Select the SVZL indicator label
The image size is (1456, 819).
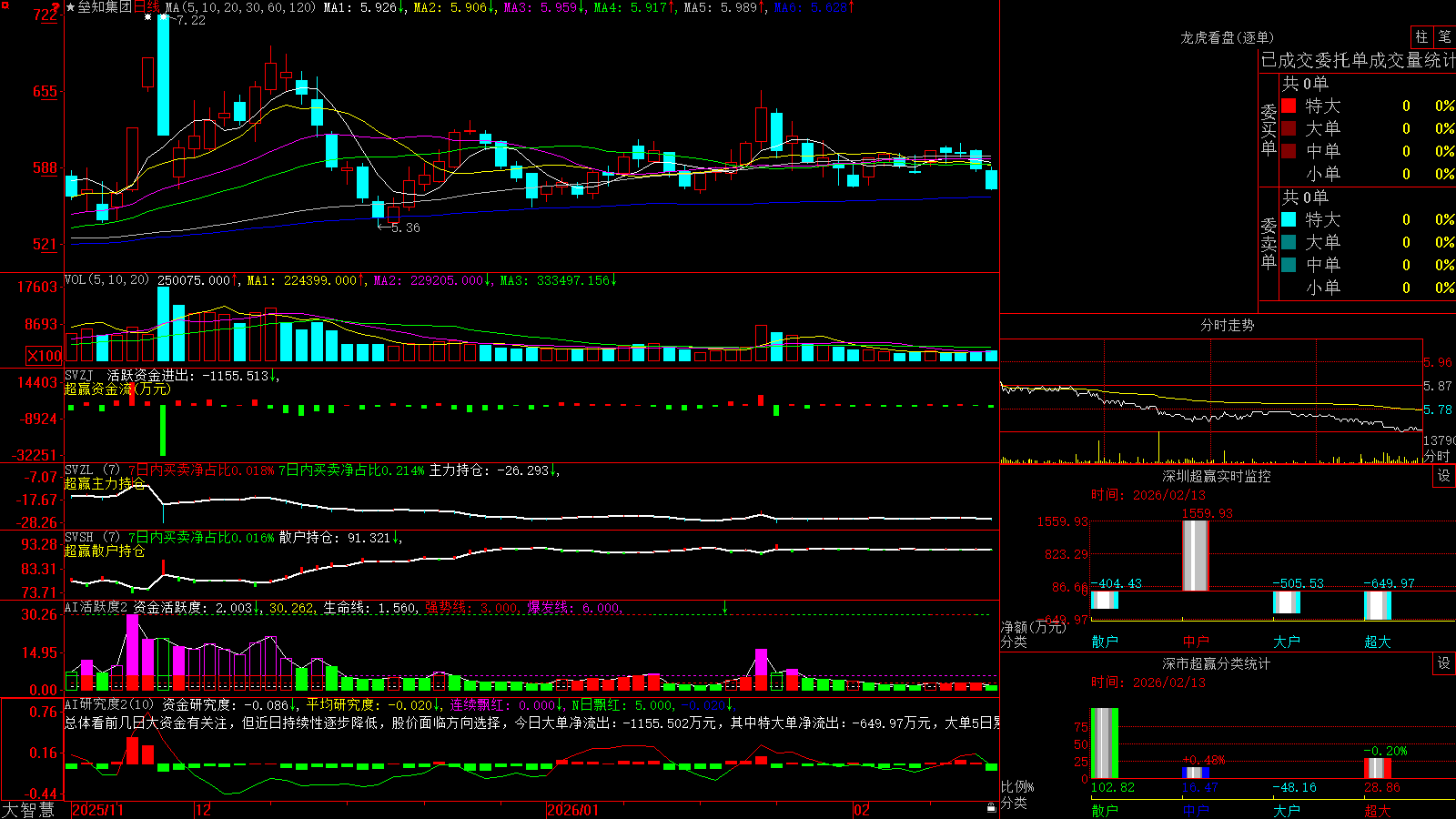[x=79, y=470]
